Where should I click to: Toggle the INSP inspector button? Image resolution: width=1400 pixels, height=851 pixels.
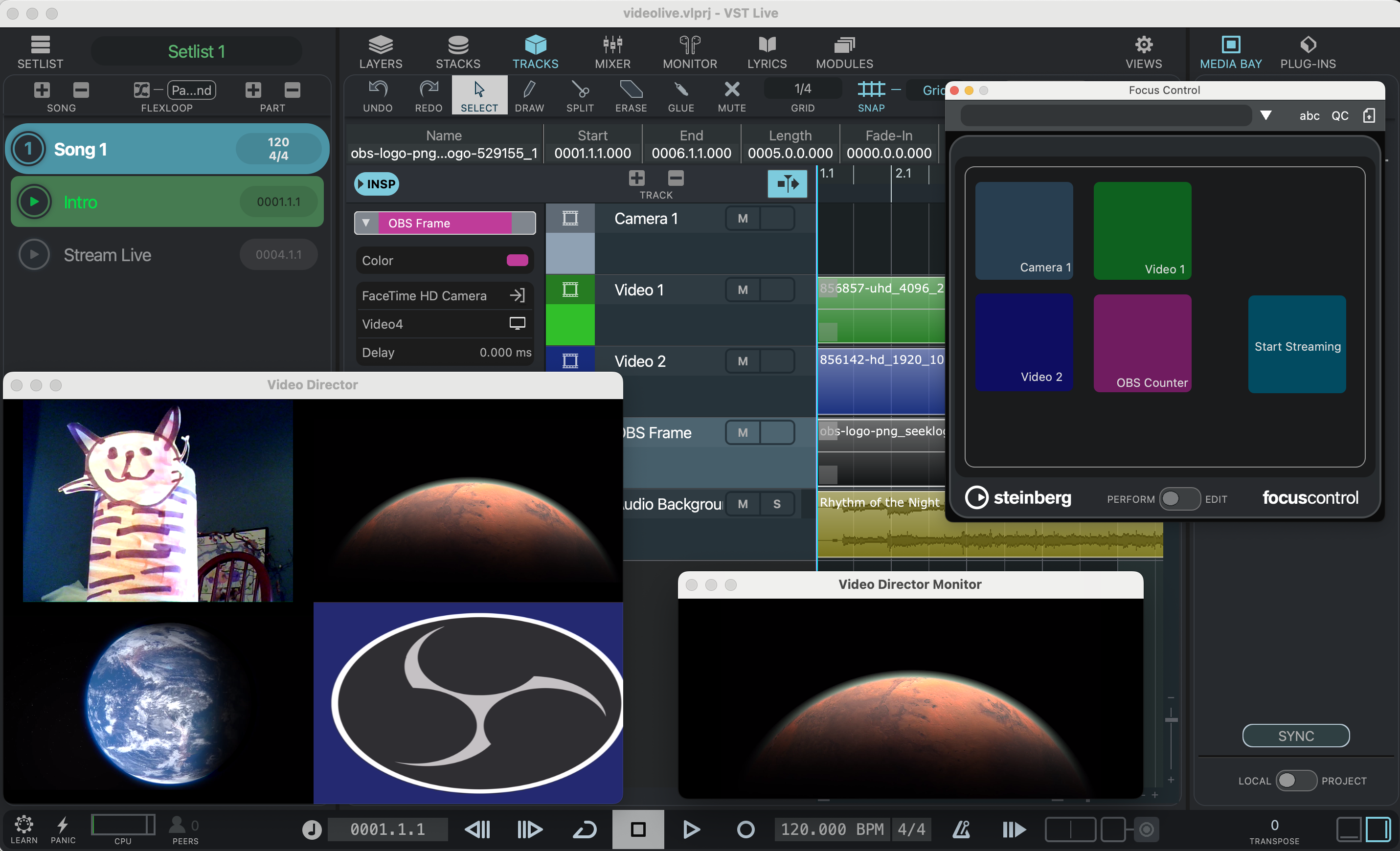pos(376,184)
